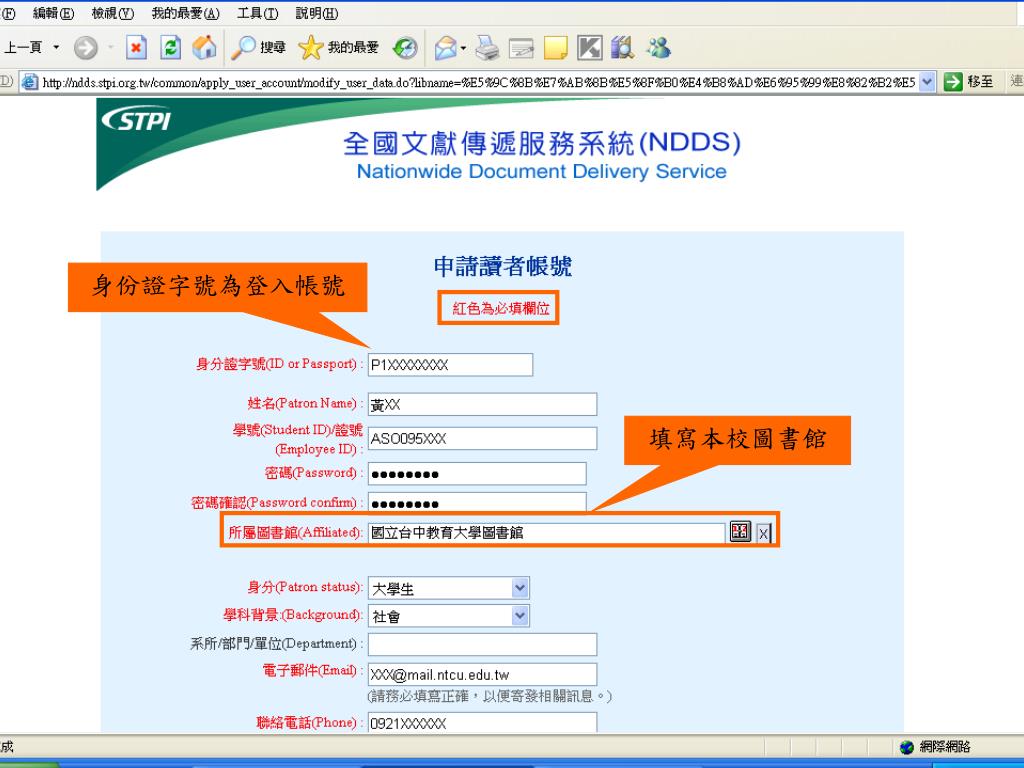This screenshot has width=1024, height=768.
Task: Click the K icon in toolbar
Action: coord(590,48)
